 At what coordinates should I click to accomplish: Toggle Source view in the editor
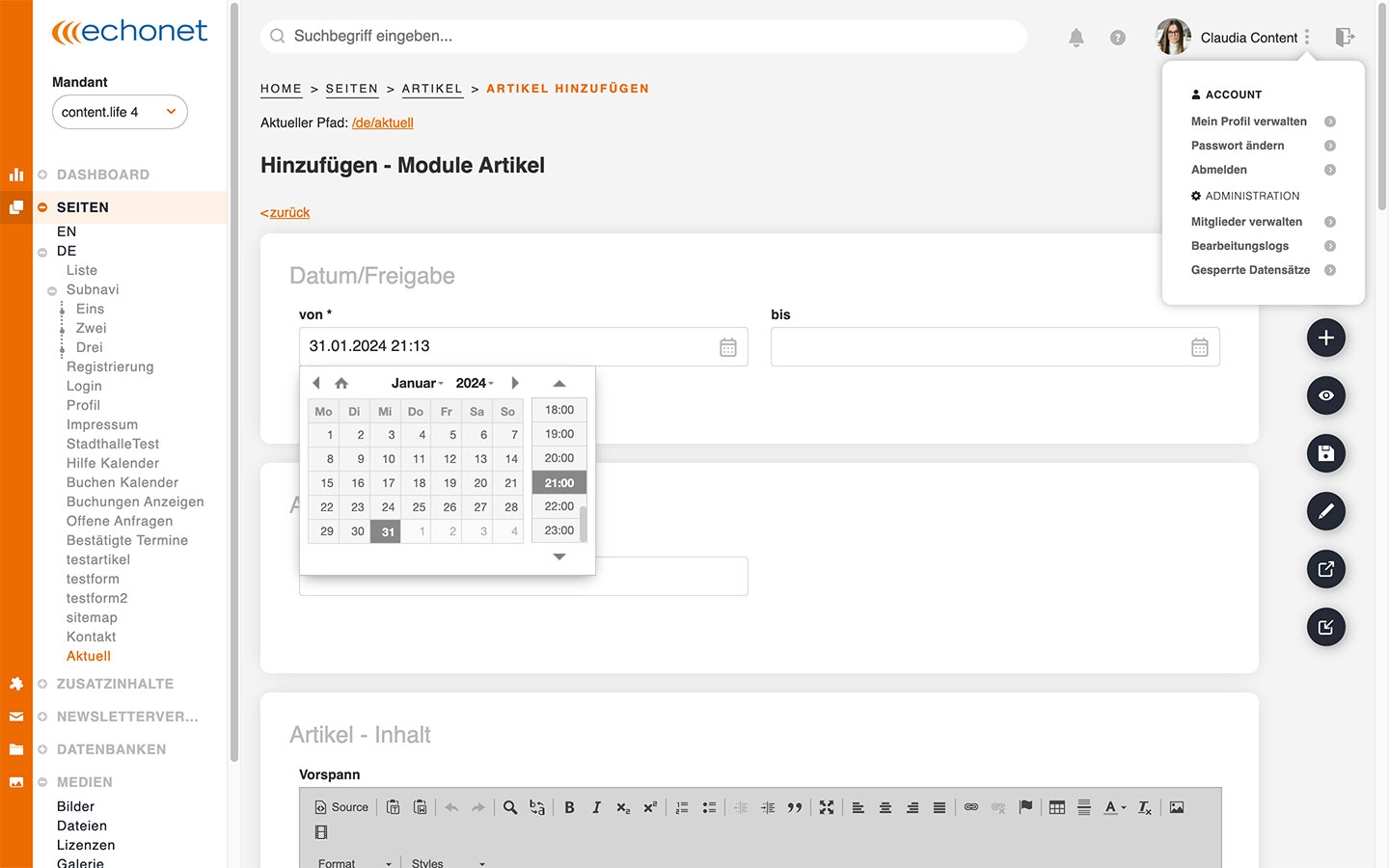(x=341, y=807)
